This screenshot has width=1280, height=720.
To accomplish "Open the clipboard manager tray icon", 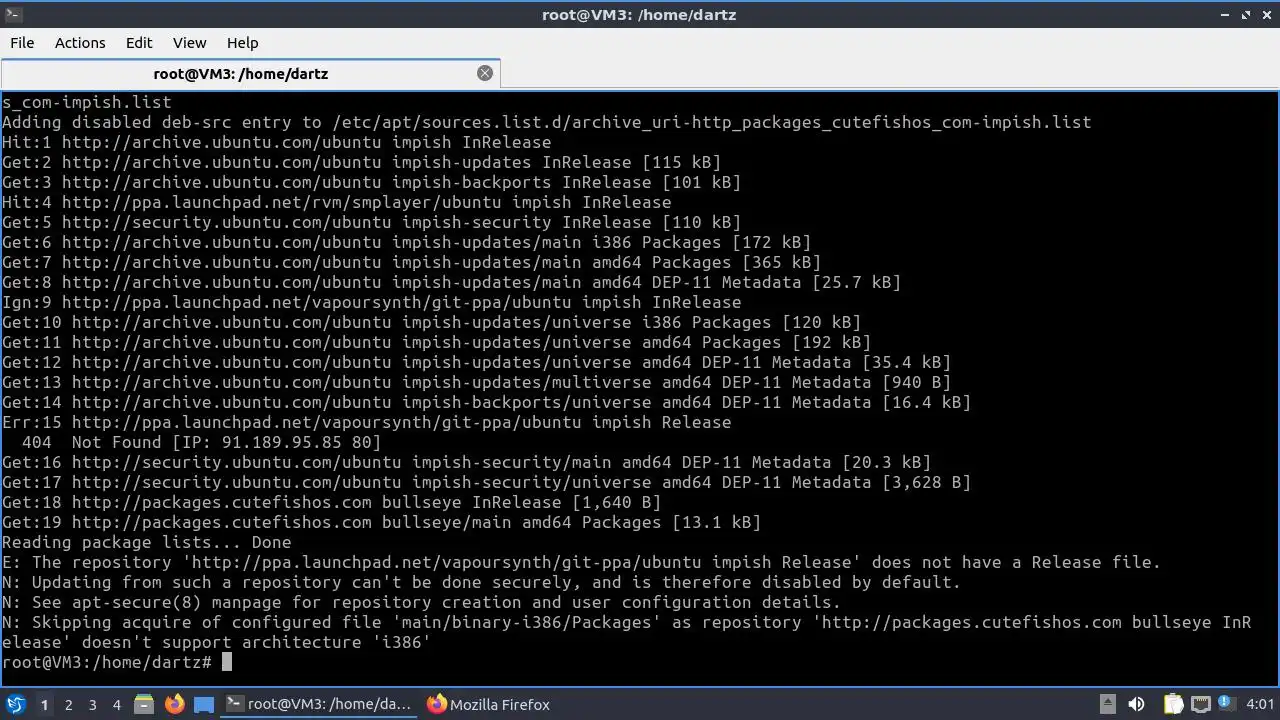I will click(x=1173, y=704).
